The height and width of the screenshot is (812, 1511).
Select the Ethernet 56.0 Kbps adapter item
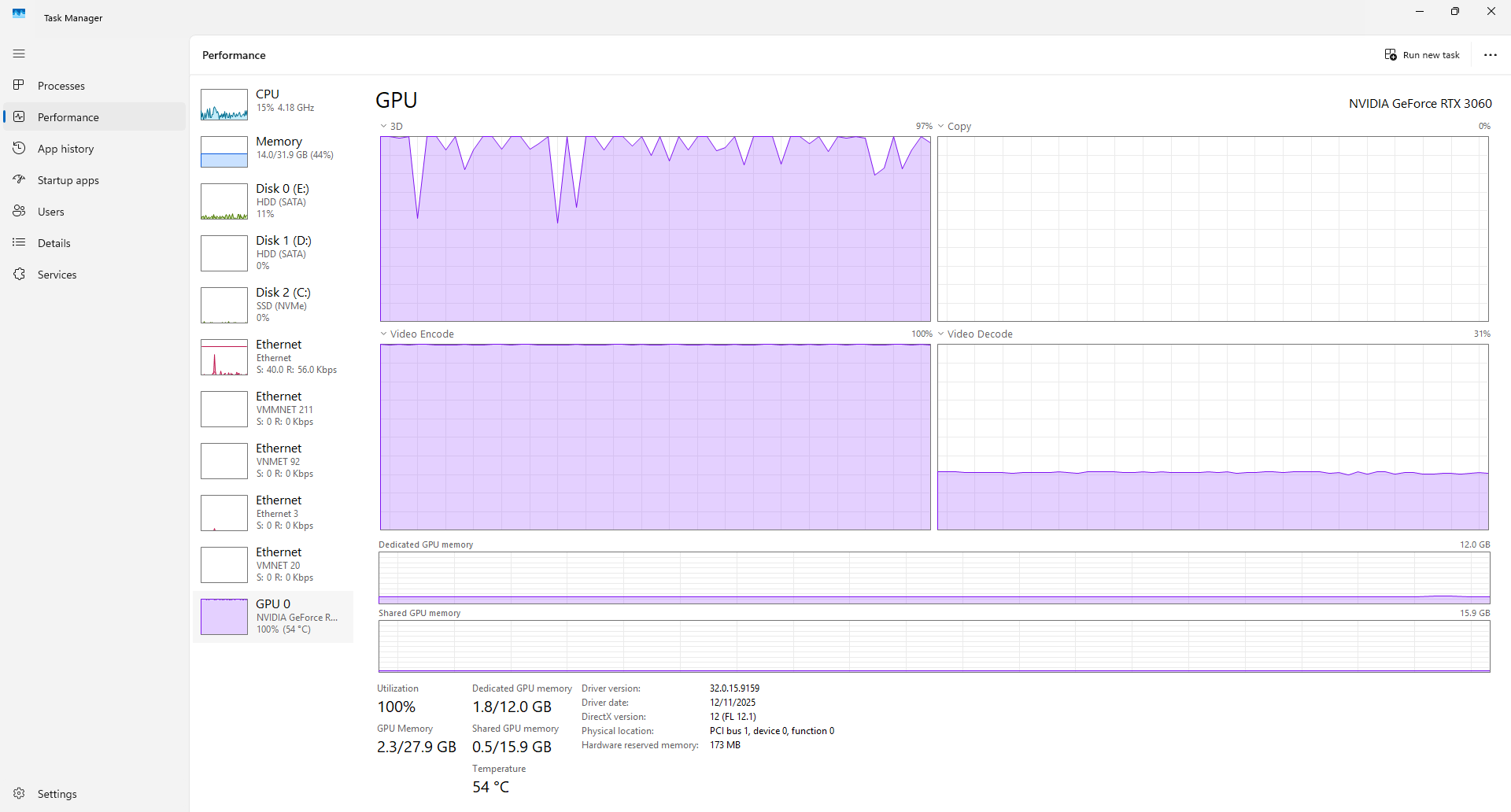pyautogui.click(x=273, y=357)
